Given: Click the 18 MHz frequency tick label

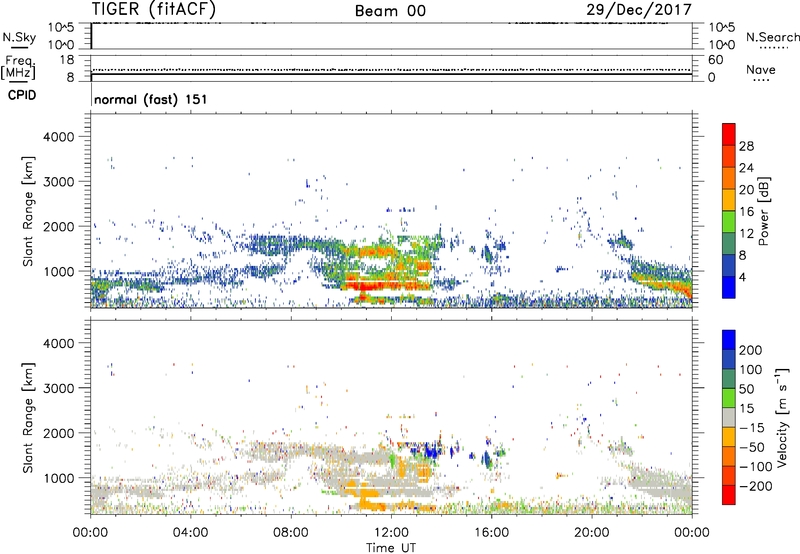Looking at the screenshot, I should coord(67,60).
